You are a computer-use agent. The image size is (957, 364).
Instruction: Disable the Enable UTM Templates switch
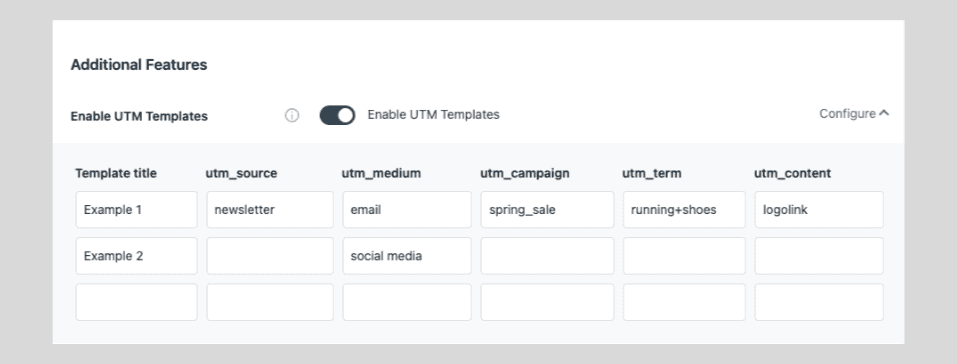point(338,115)
